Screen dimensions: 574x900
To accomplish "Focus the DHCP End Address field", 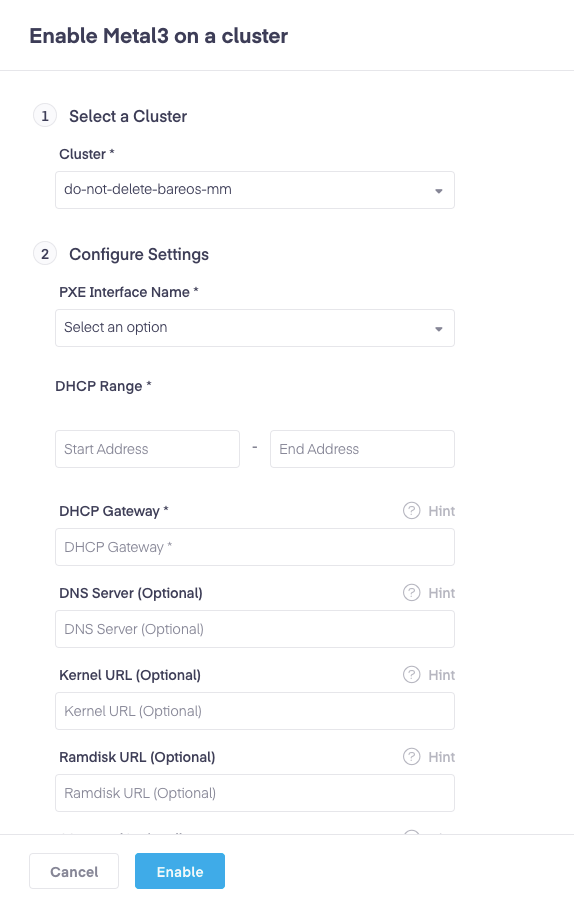I will coord(362,449).
